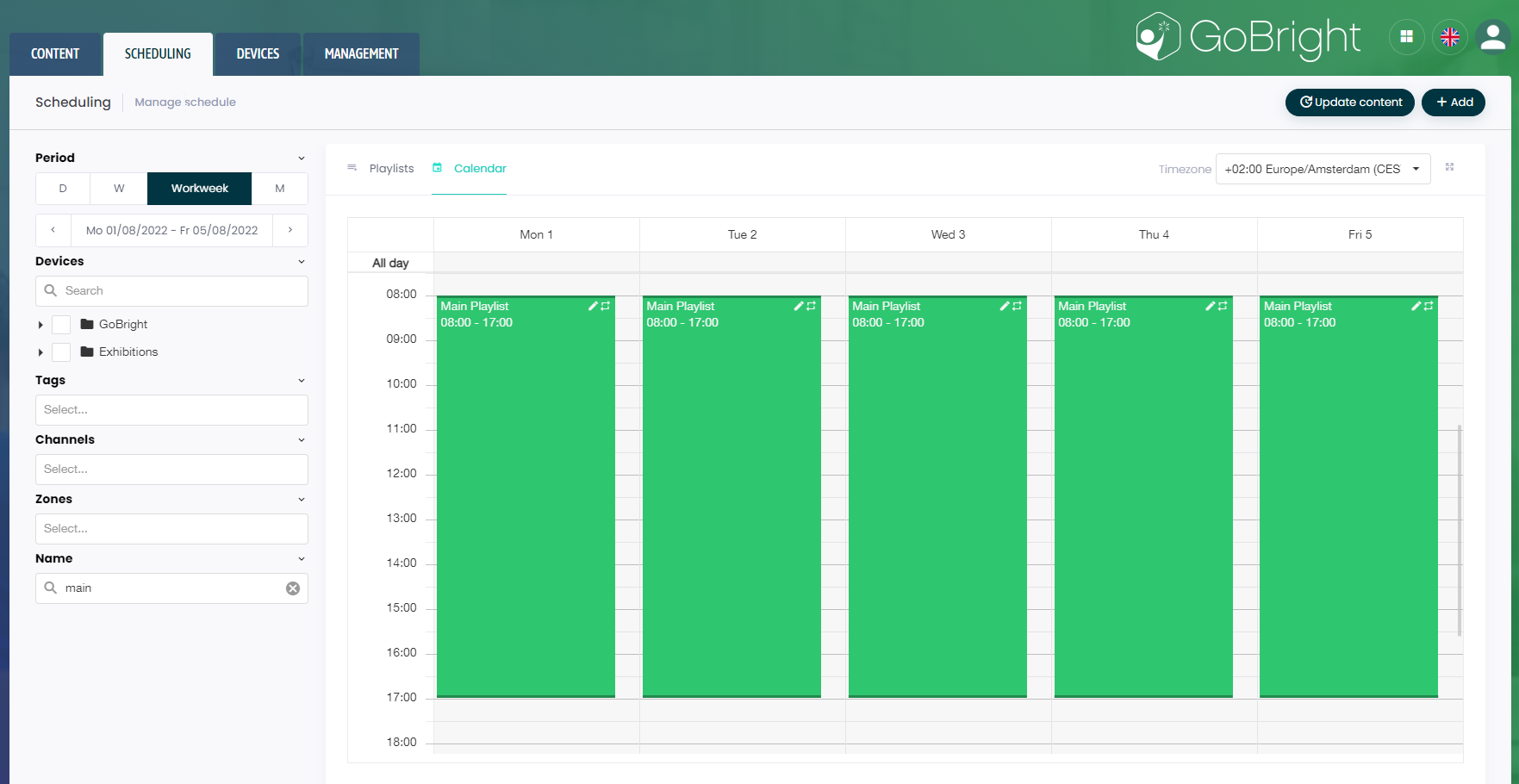Switch to Calendar view
This screenshot has height=784, width=1519.
[x=470, y=168]
